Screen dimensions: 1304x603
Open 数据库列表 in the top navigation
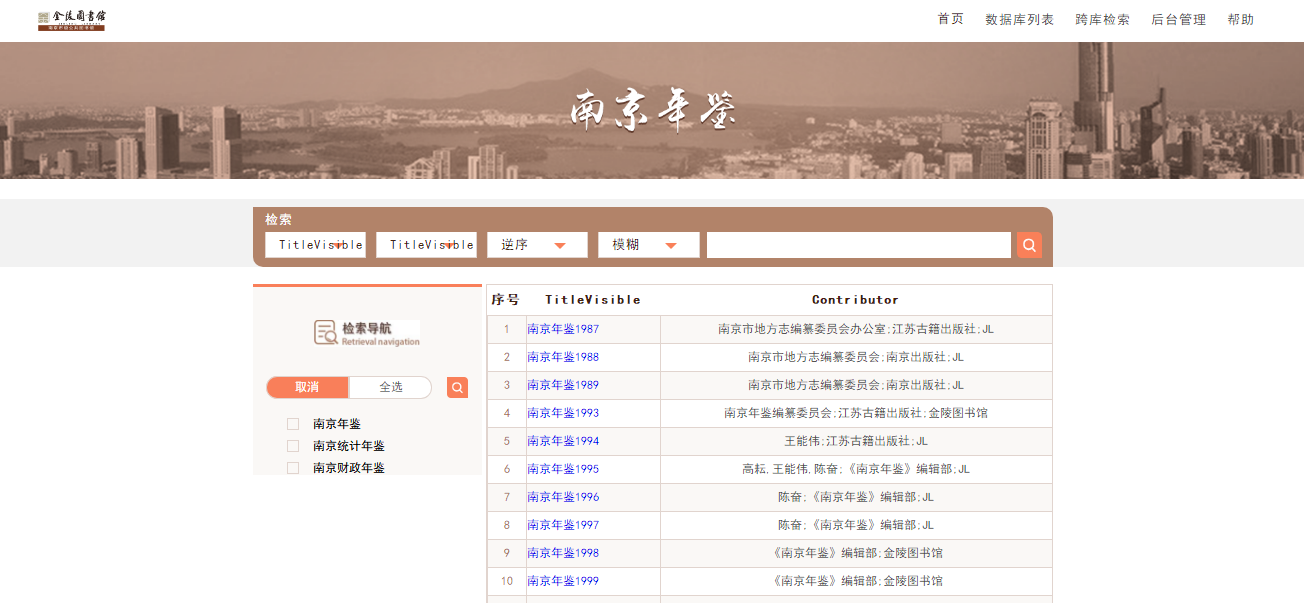[1020, 19]
